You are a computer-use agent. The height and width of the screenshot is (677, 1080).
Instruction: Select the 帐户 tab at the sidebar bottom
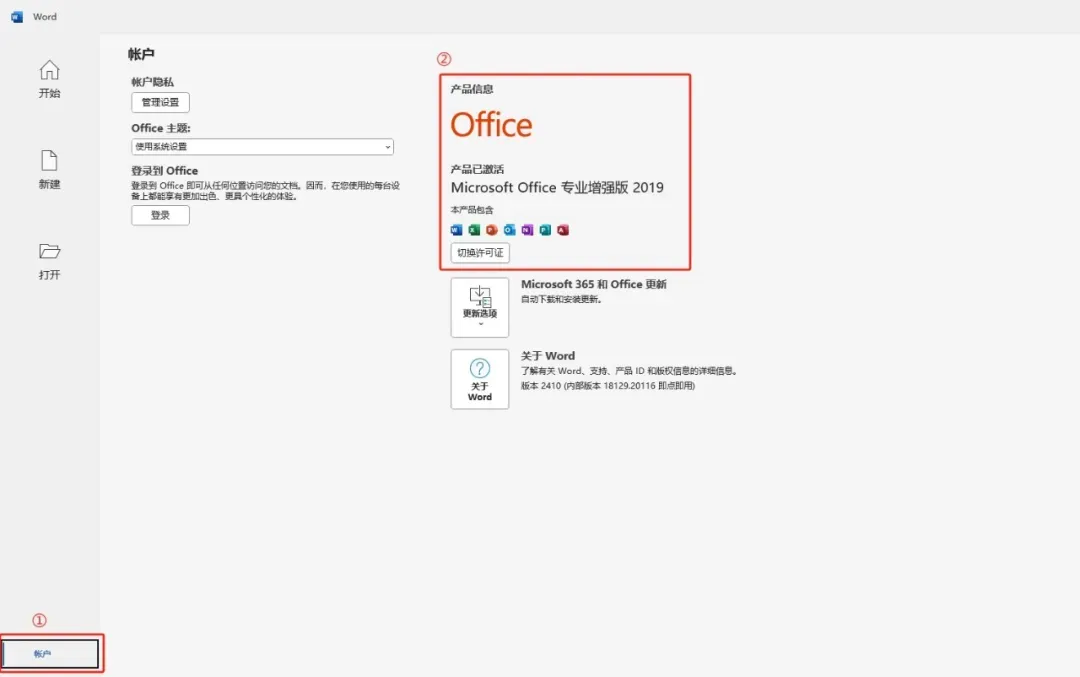point(50,654)
